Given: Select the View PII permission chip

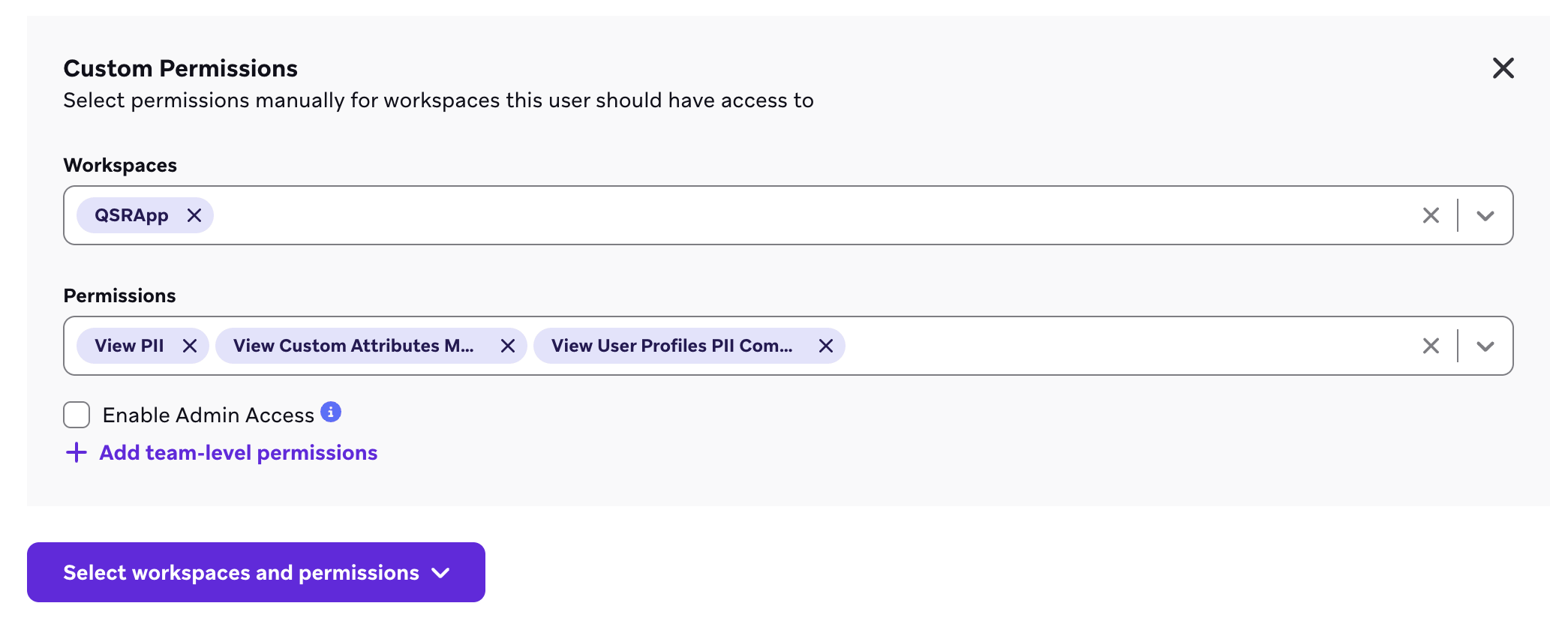Looking at the screenshot, I should (129, 346).
